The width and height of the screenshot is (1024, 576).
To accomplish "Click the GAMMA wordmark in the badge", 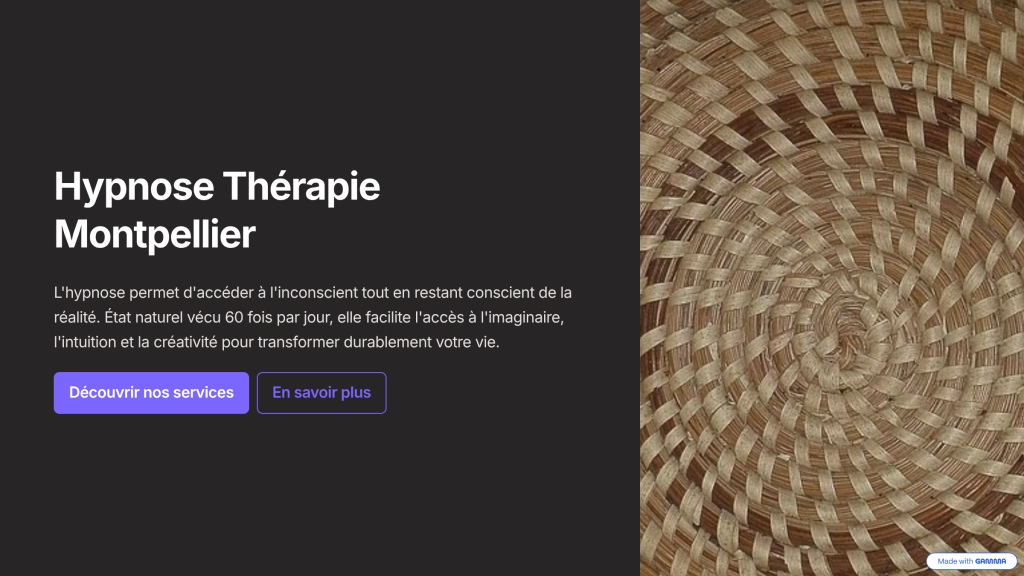I will (990, 561).
